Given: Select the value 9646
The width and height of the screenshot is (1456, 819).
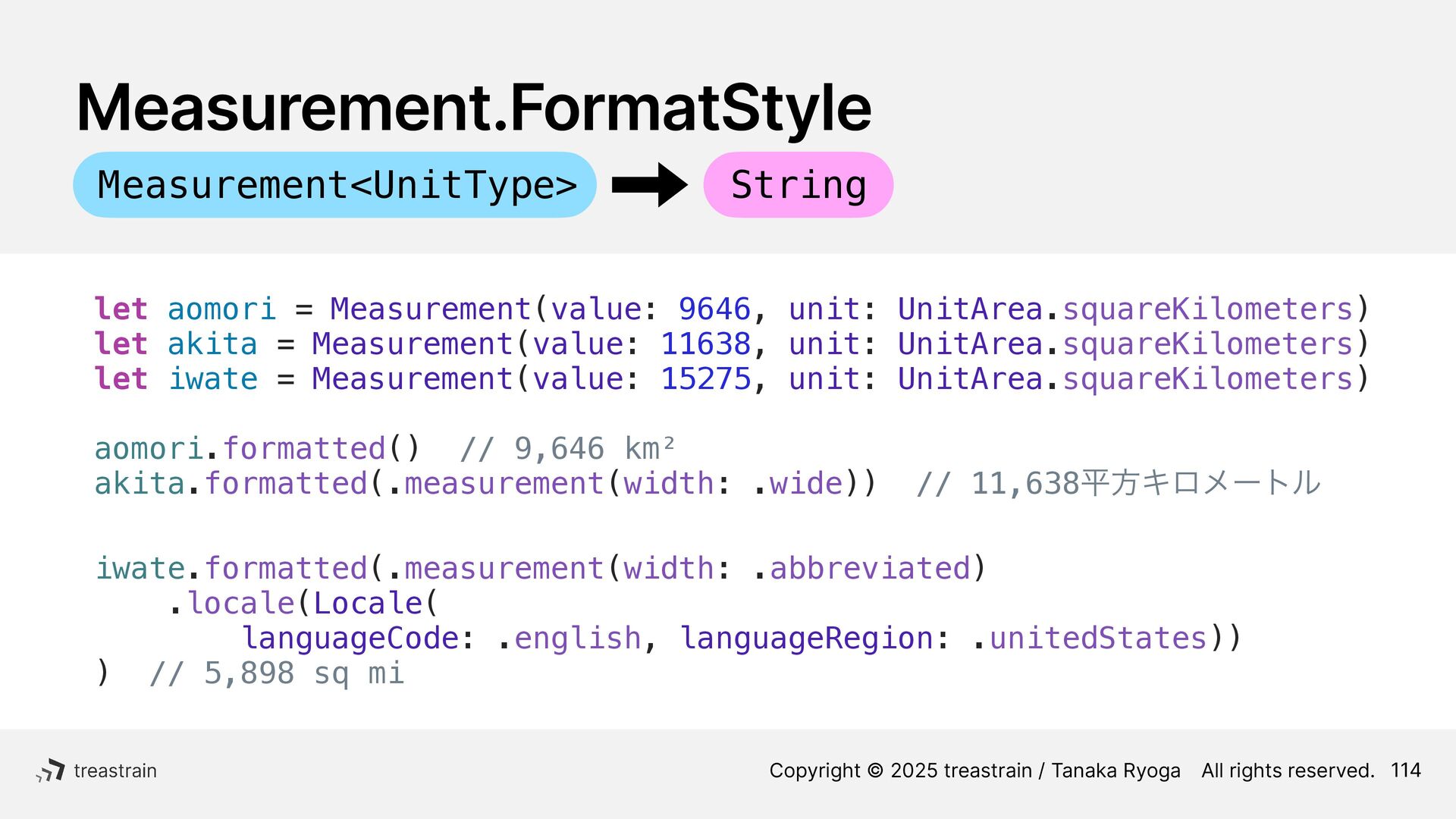Looking at the screenshot, I should (714, 309).
